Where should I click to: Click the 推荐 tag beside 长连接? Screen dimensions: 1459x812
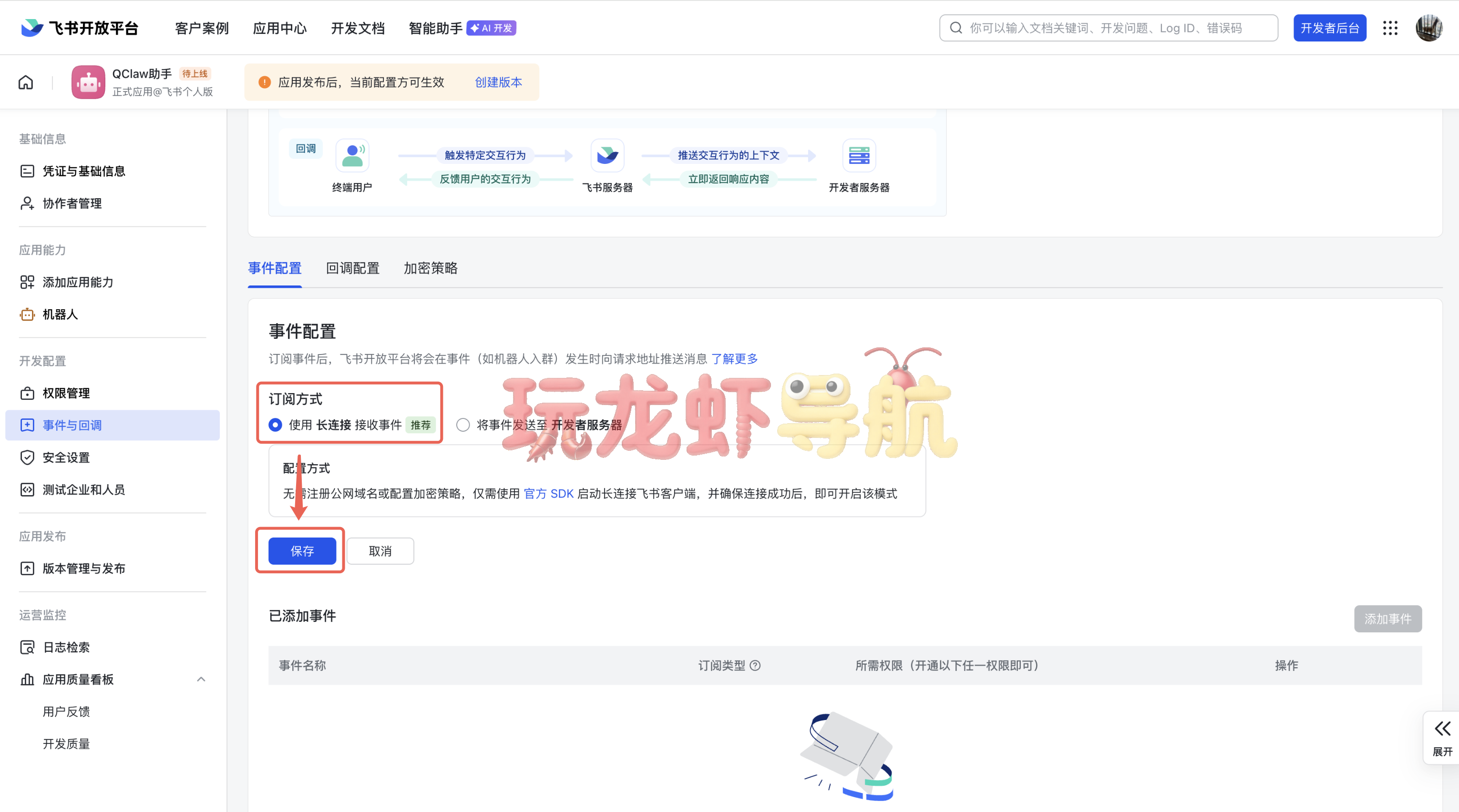(421, 425)
